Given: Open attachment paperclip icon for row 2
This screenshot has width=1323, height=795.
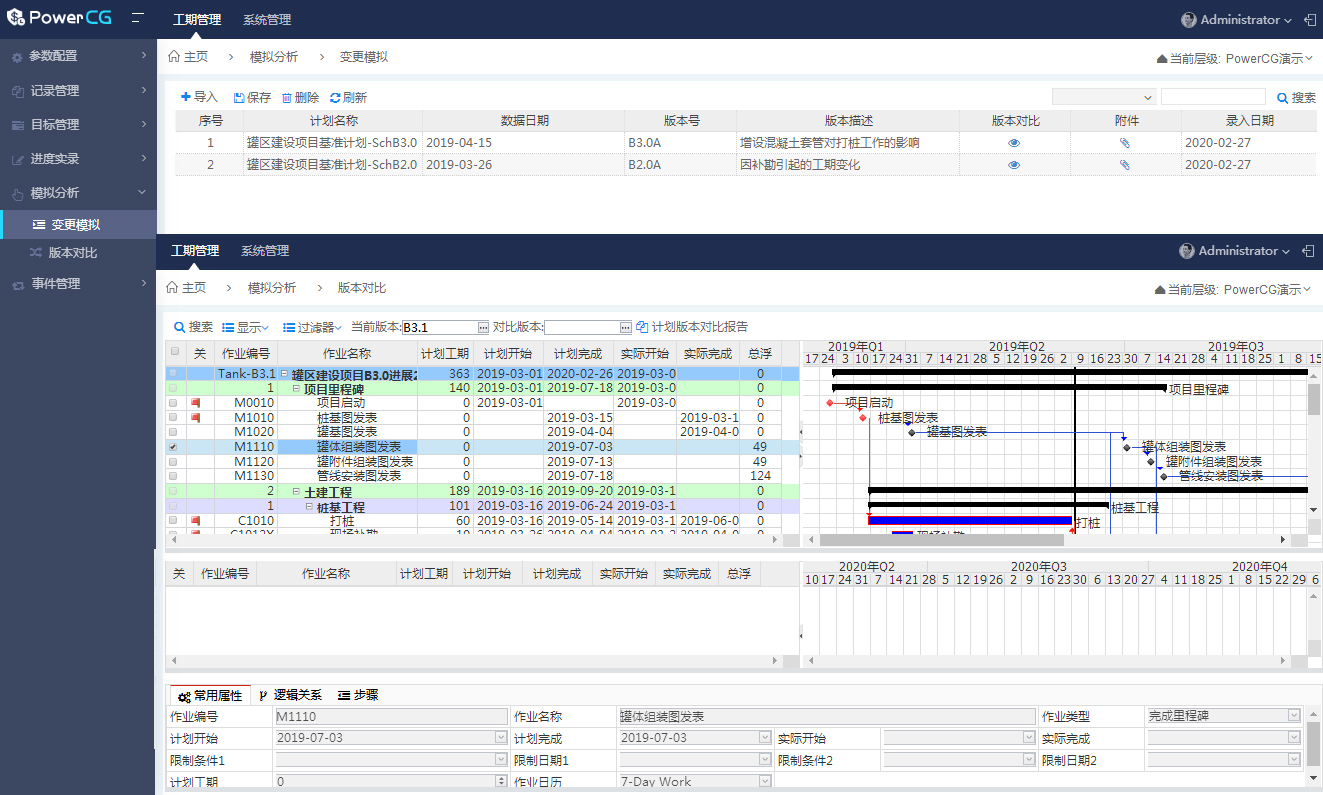Looking at the screenshot, I should click(x=1125, y=165).
